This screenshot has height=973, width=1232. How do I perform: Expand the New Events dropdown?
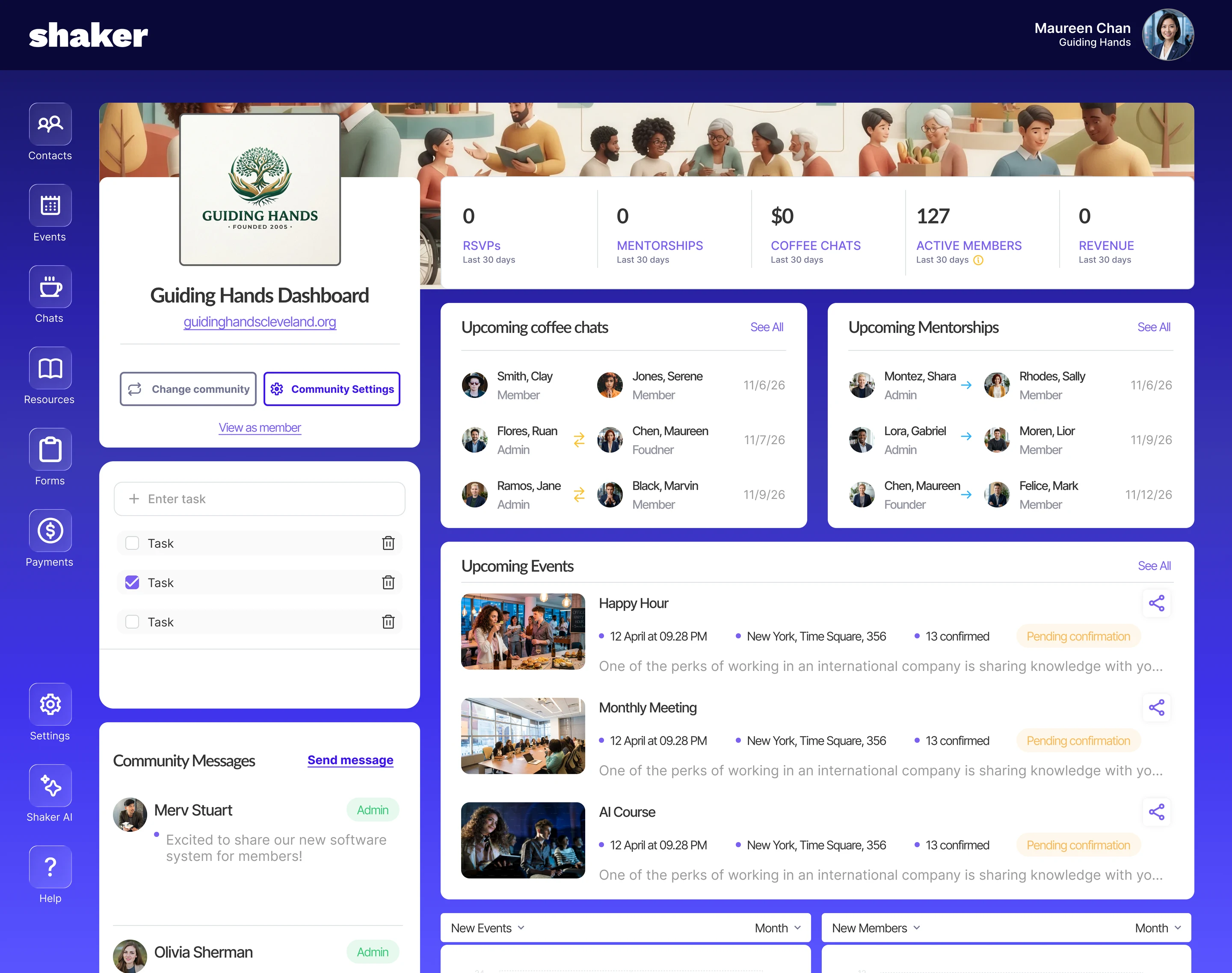[488, 929]
